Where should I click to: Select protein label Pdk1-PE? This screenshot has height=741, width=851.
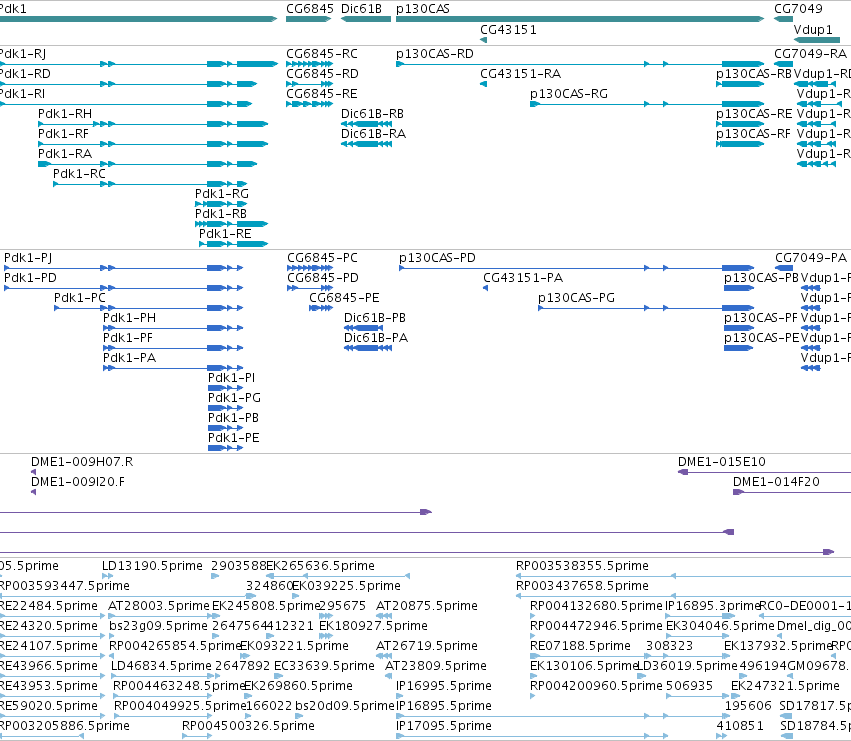(234, 438)
